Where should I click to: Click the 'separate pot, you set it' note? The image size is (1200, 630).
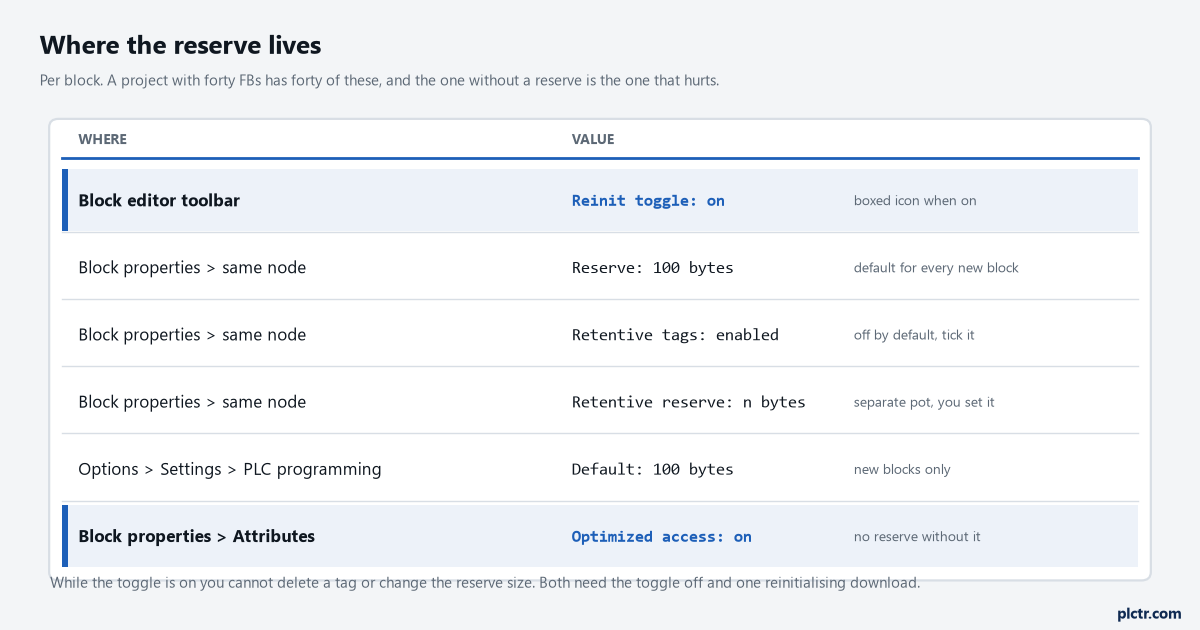[x=924, y=402]
